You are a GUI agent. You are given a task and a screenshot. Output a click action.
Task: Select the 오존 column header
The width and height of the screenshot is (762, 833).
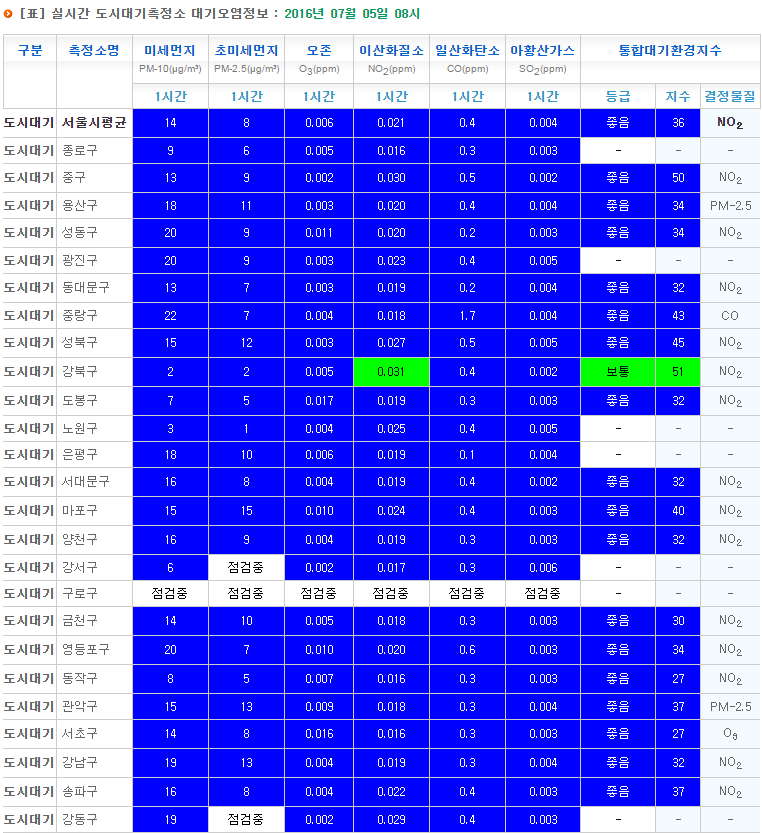[x=319, y=50]
